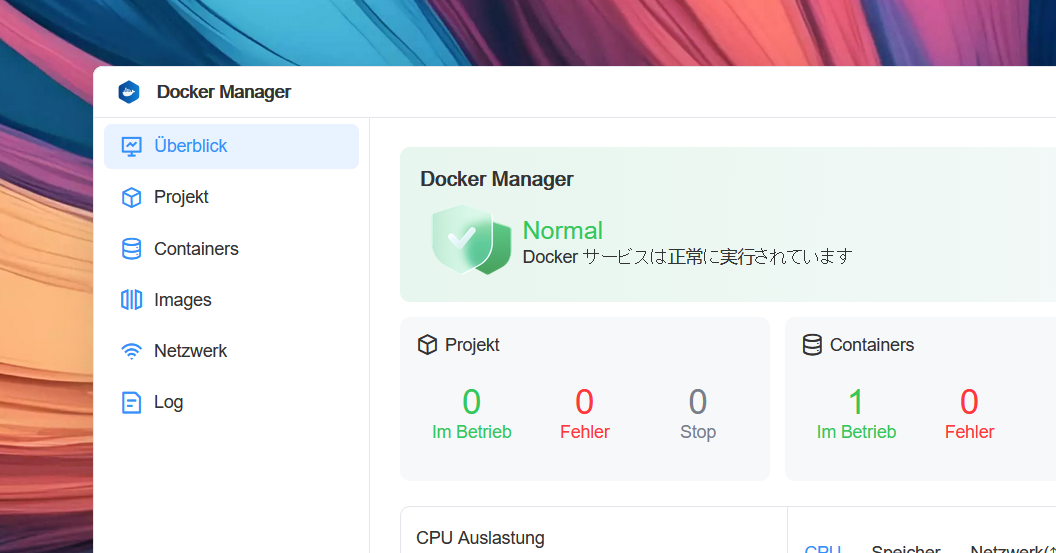1056x553 pixels.
Task: Click Projekt Stop count 0
Action: pos(698,402)
